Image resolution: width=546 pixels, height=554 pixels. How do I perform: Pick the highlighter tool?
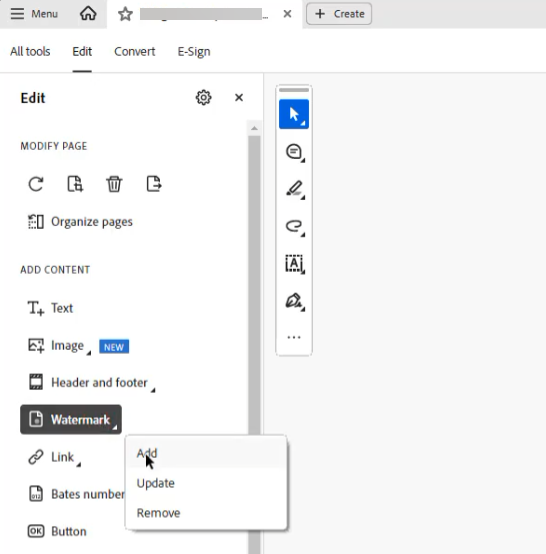coord(294,189)
